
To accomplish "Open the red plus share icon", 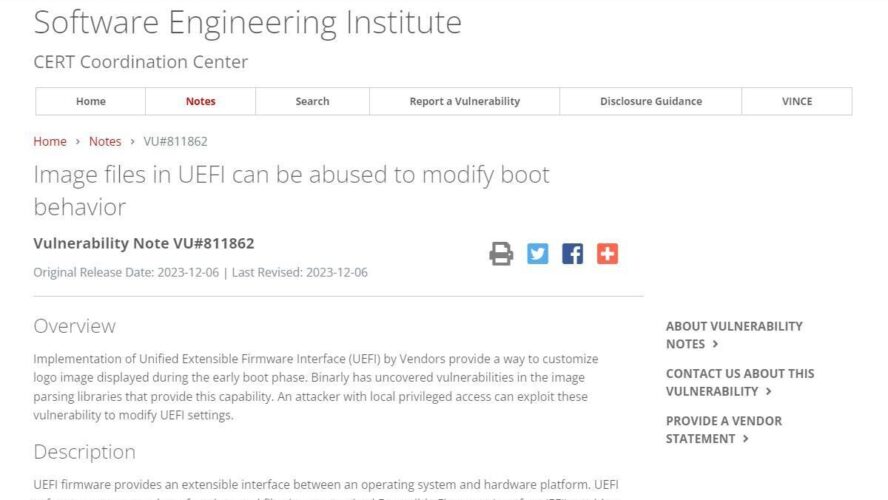I will tap(607, 254).
